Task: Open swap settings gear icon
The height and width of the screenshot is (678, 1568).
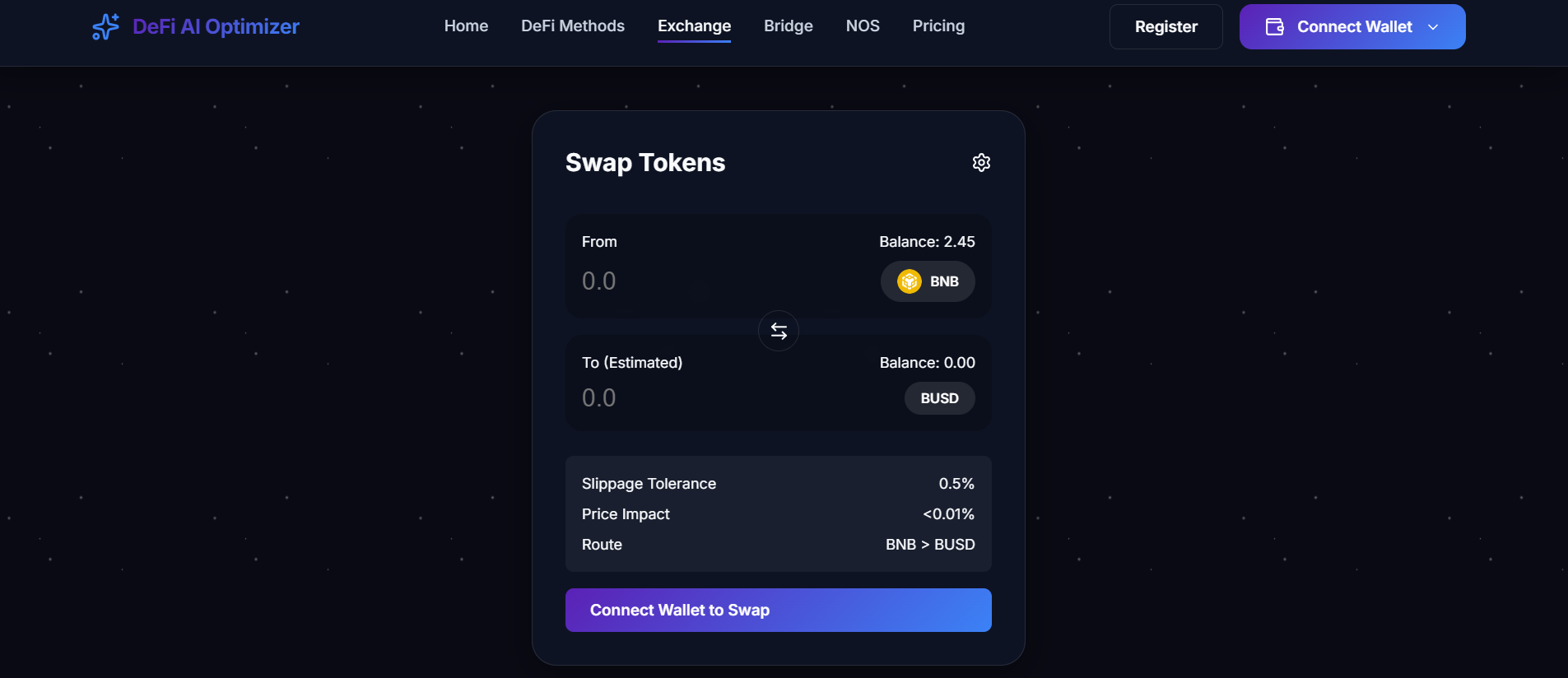Action: point(981,163)
